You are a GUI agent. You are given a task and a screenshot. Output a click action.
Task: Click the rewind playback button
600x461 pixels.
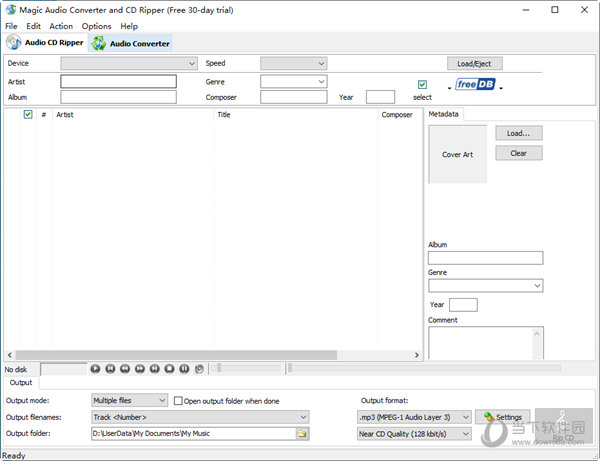pyautogui.click(x=125, y=369)
